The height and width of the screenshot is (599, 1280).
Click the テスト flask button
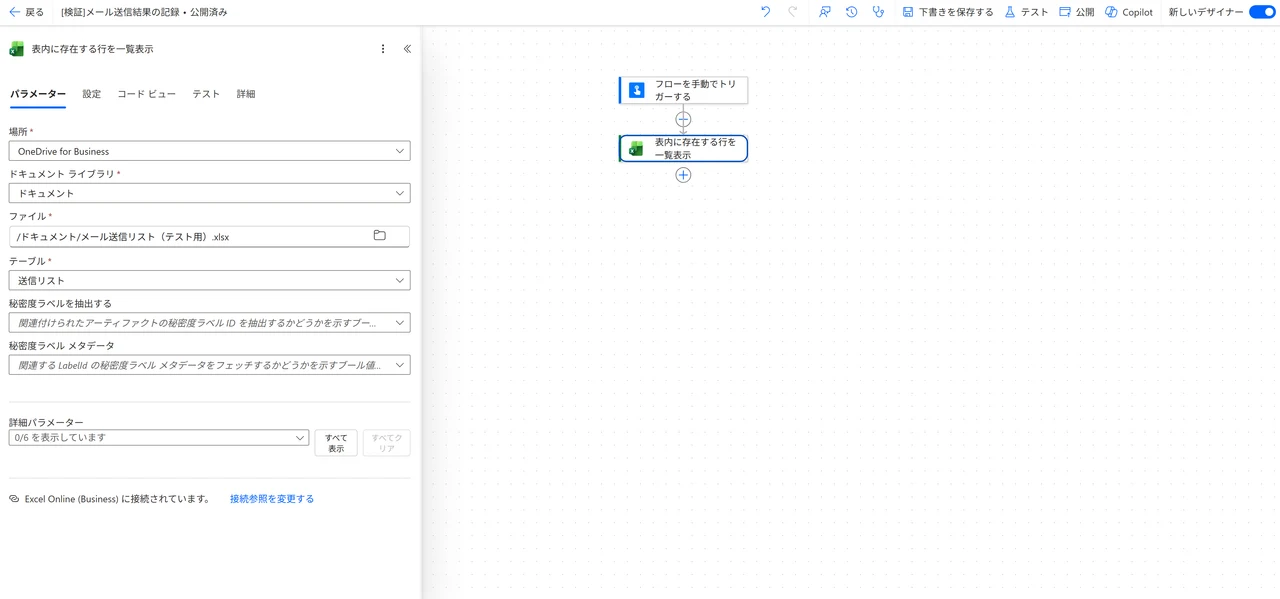(1026, 12)
